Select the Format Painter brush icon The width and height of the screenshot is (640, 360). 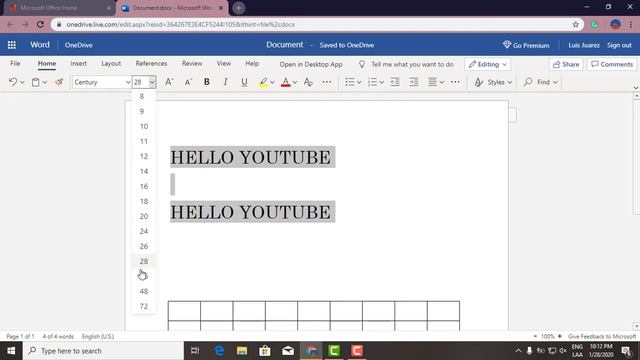(59, 82)
